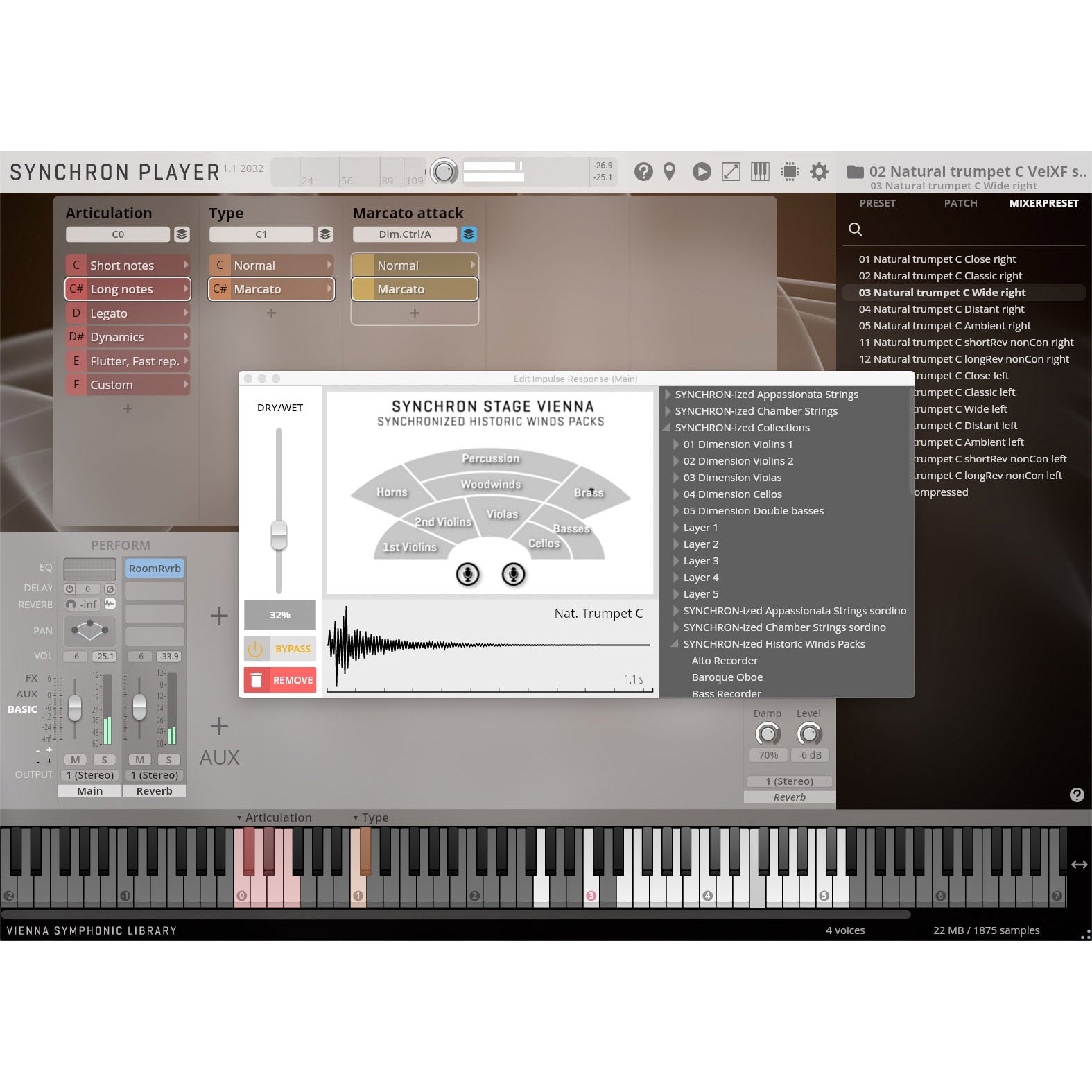Open the Main channel 1 (Stereo) output selector
The width and height of the screenshot is (1092, 1092).
90,774
